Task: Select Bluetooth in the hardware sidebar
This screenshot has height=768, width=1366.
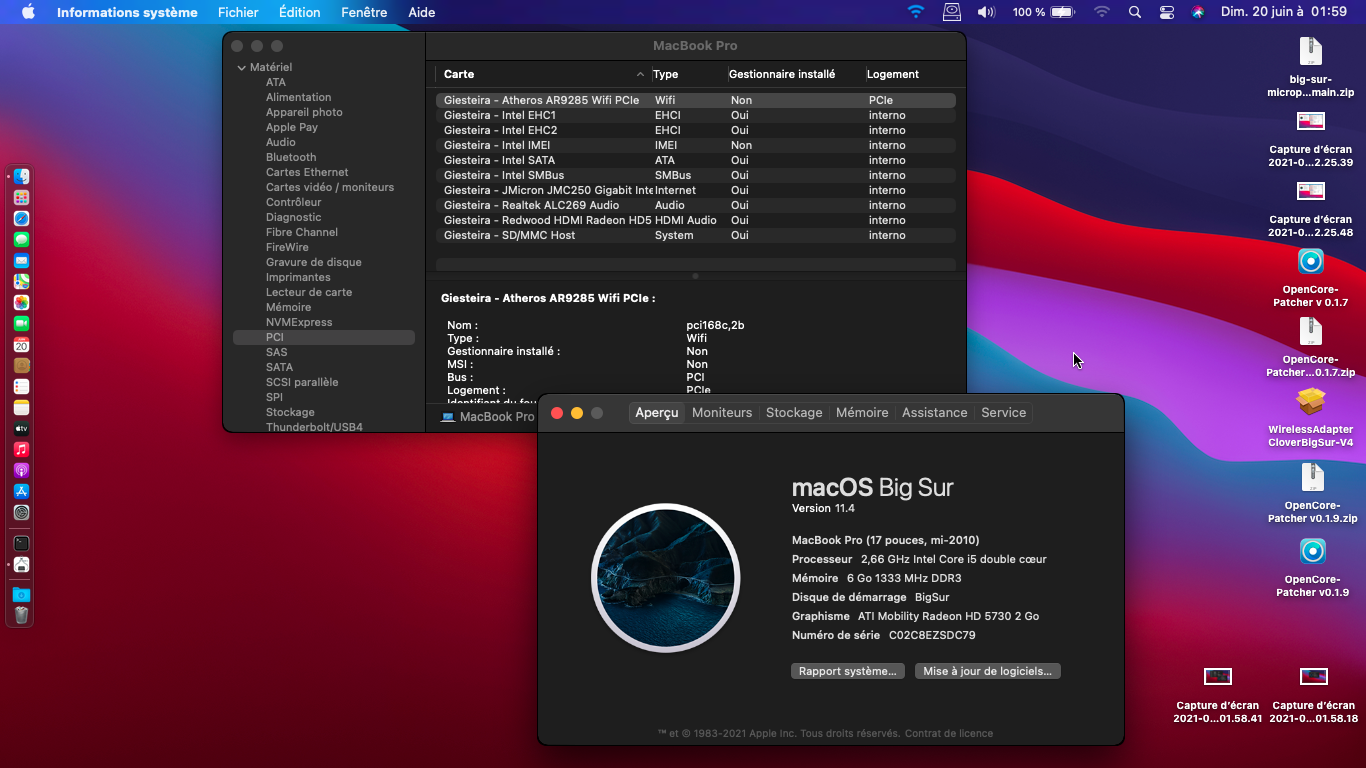Action: click(x=291, y=157)
